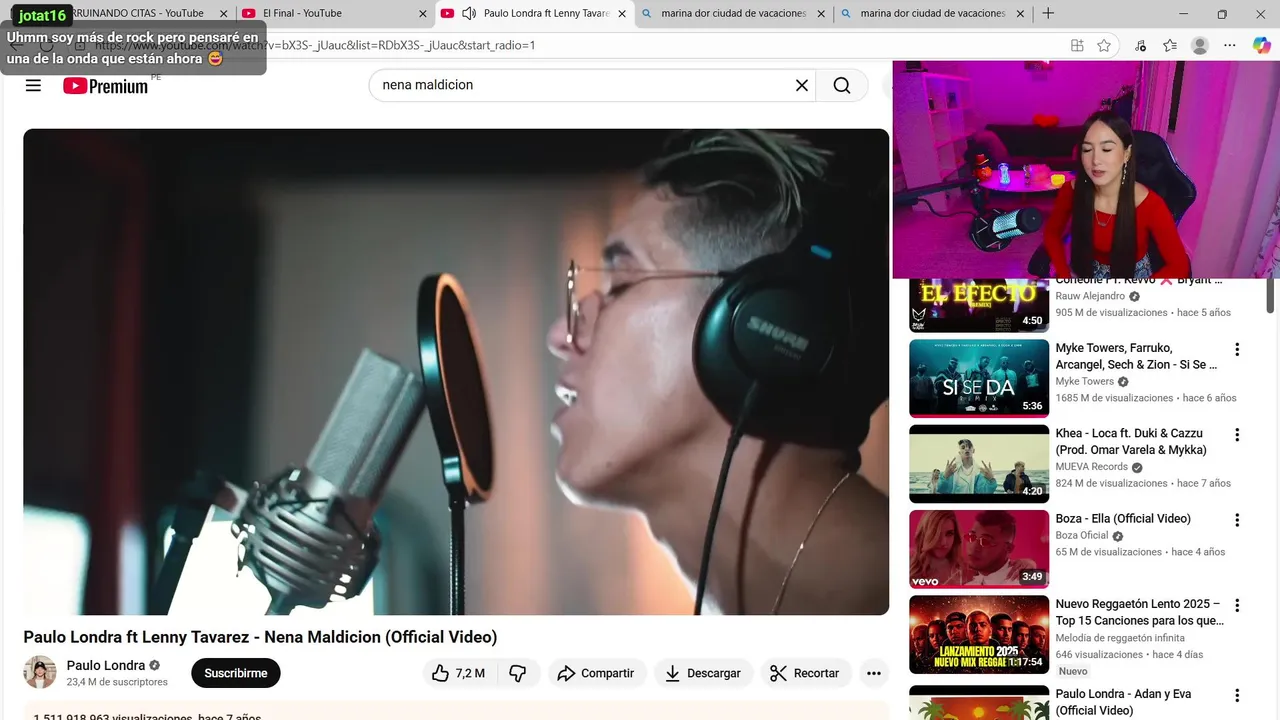The width and height of the screenshot is (1280, 720).
Task: Open a new browser tab with plus
Action: pos(1048,13)
